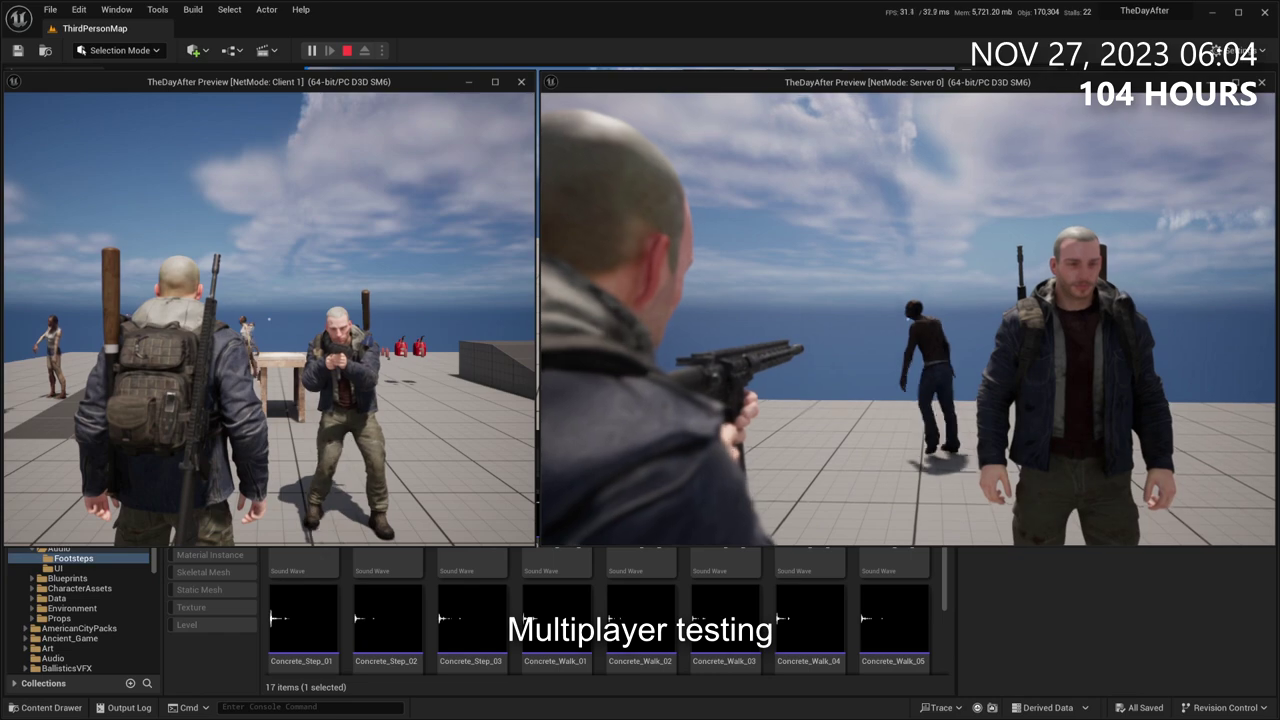The width and height of the screenshot is (1280, 720).
Task: Open the Build menu
Action: (x=193, y=9)
